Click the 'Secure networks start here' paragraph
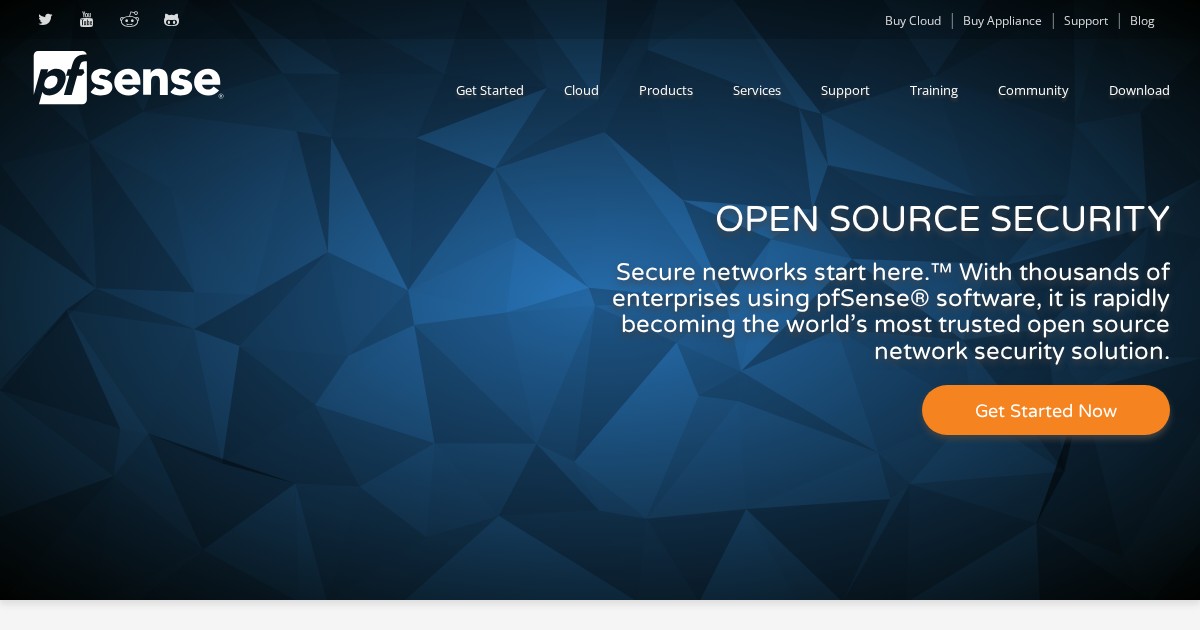1200x630 pixels. point(891,312)
